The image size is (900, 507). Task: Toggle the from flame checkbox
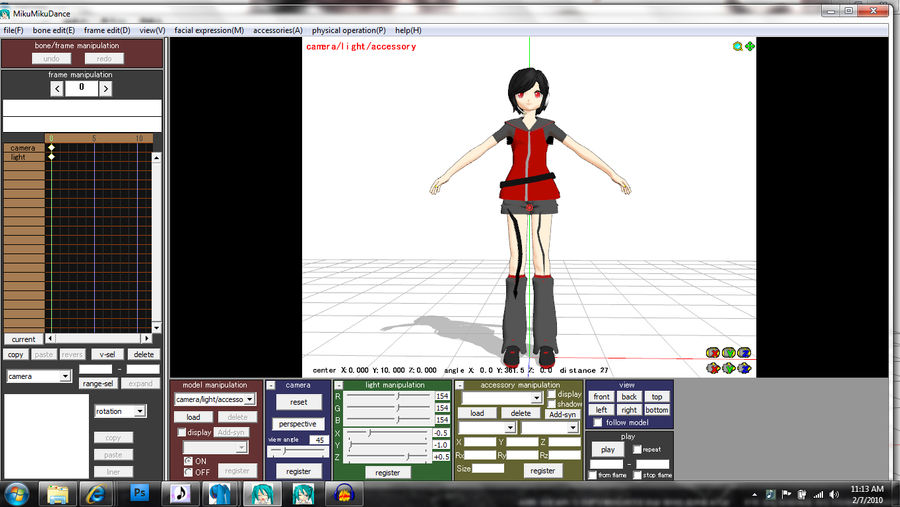click(x=593, y=475)
